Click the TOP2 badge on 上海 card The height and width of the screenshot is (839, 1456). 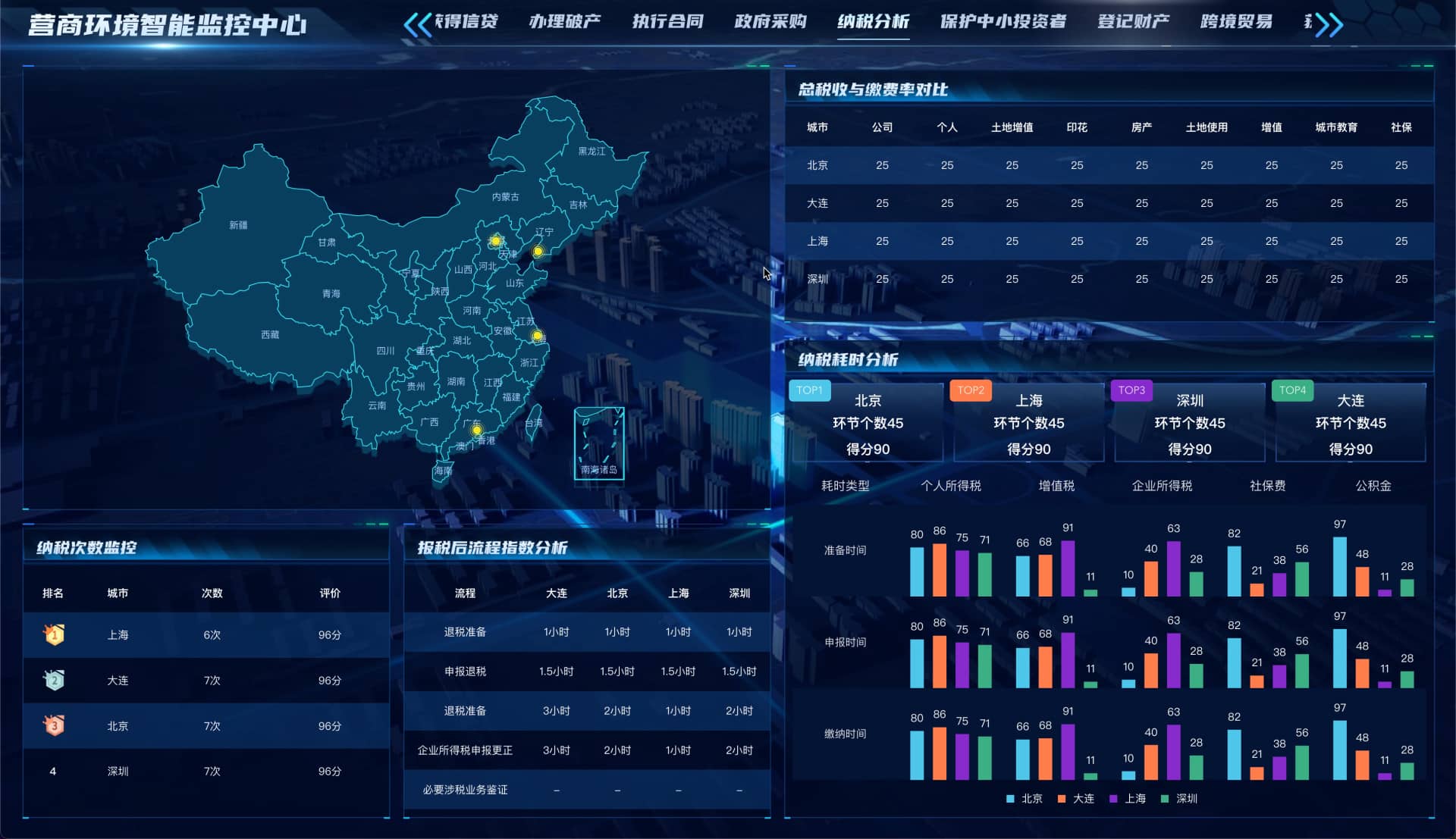point(971,390)
